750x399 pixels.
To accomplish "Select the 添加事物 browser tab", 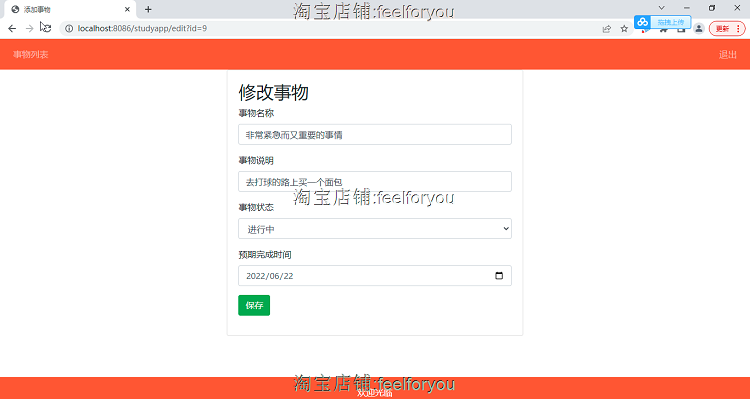I will [70, 10].
